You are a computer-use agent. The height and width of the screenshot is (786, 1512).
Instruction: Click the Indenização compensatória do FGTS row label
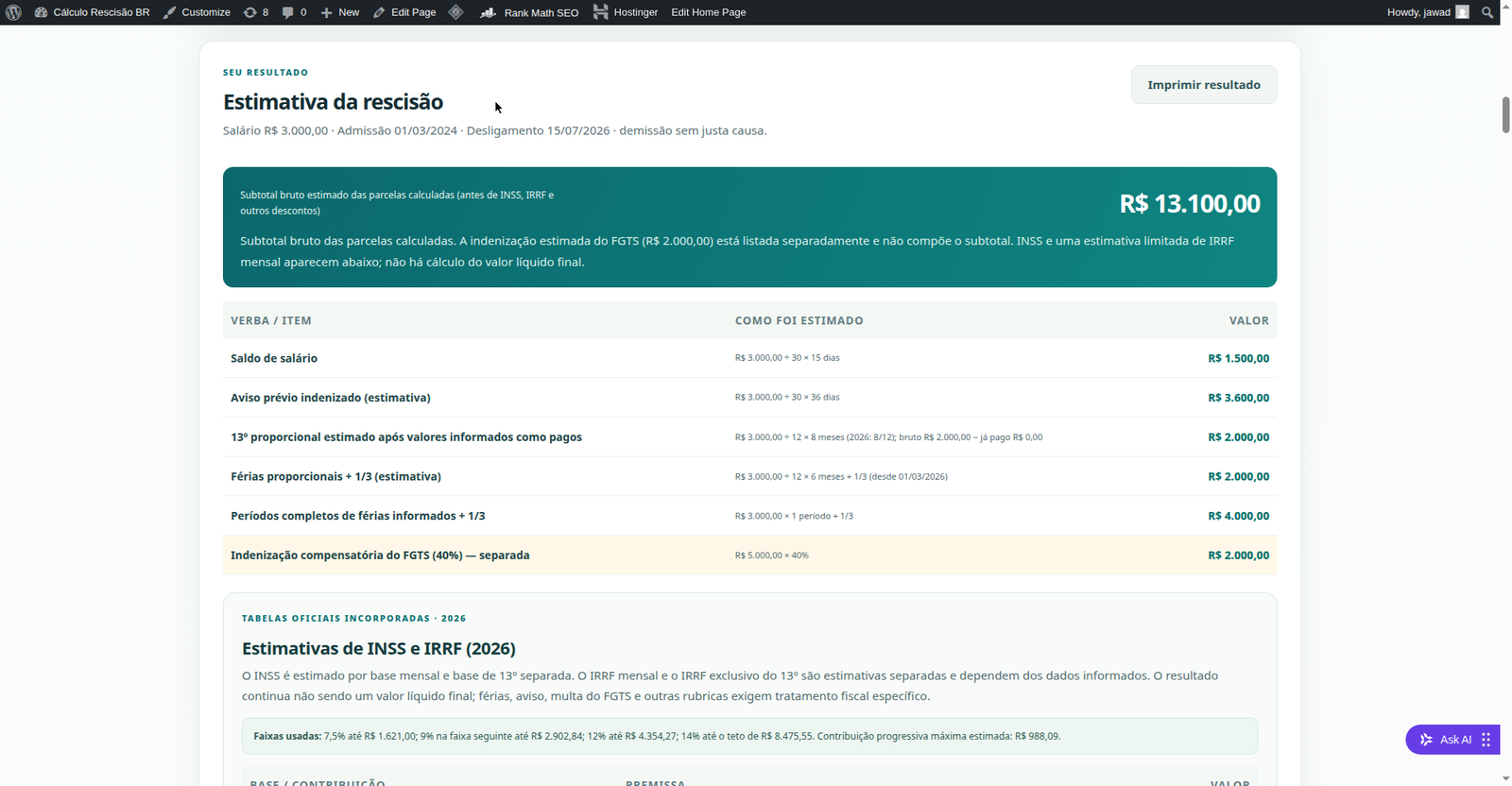tap(380, 555)
